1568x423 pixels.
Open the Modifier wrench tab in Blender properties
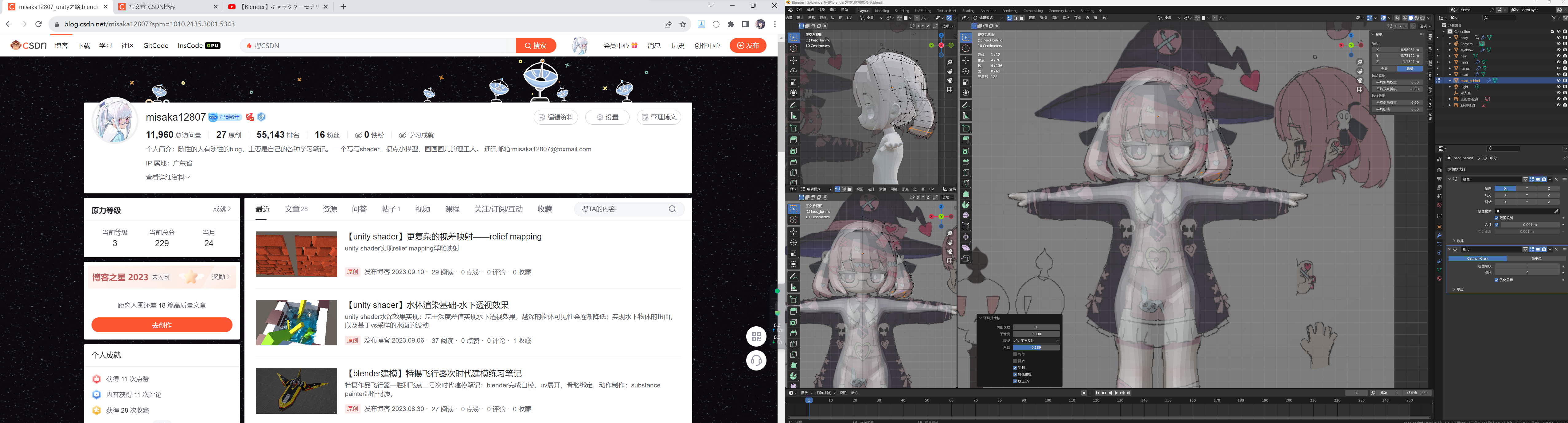pos(1440,235)
